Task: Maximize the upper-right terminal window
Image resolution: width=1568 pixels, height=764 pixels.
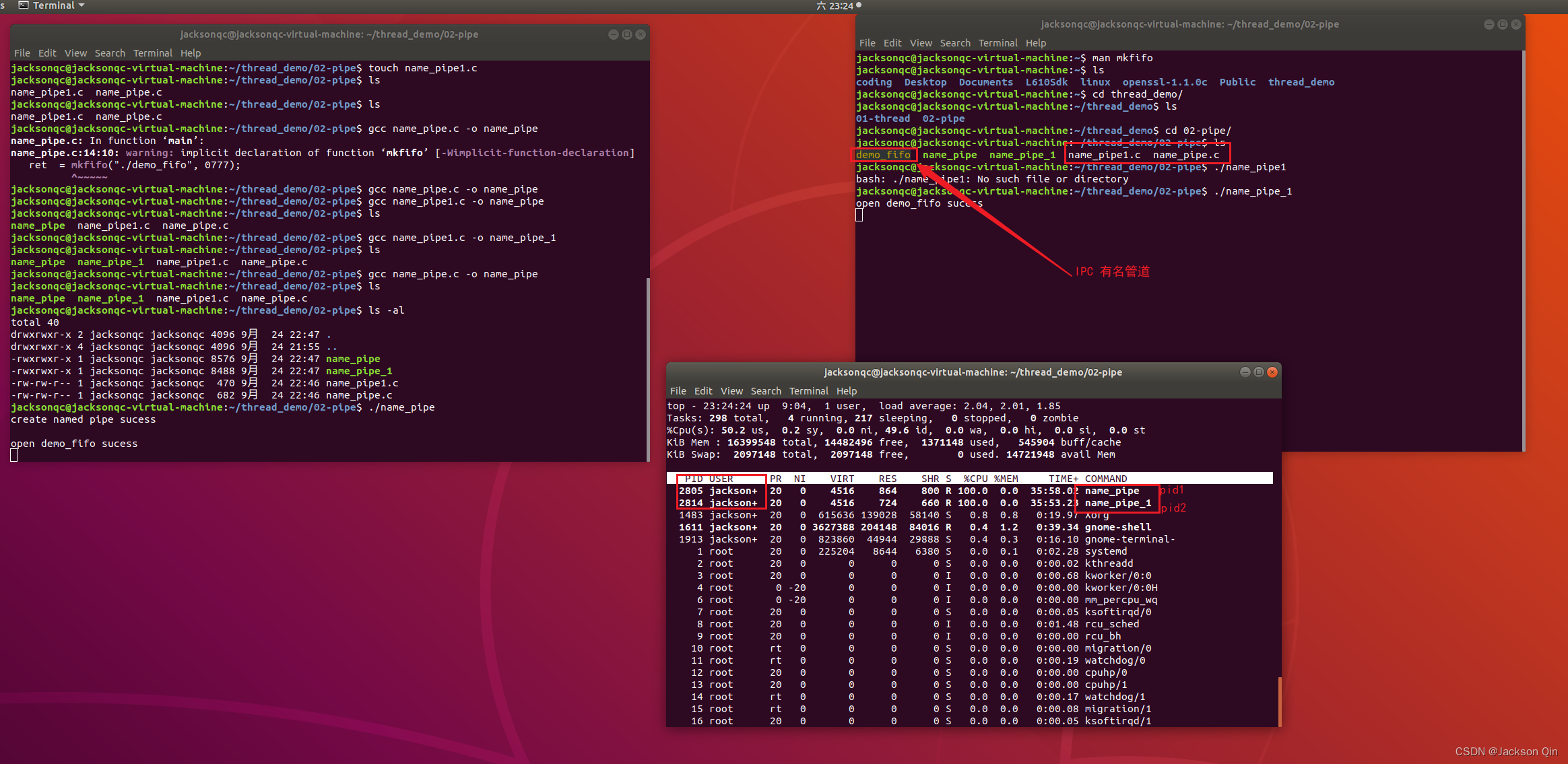Action: [1502, 24]
